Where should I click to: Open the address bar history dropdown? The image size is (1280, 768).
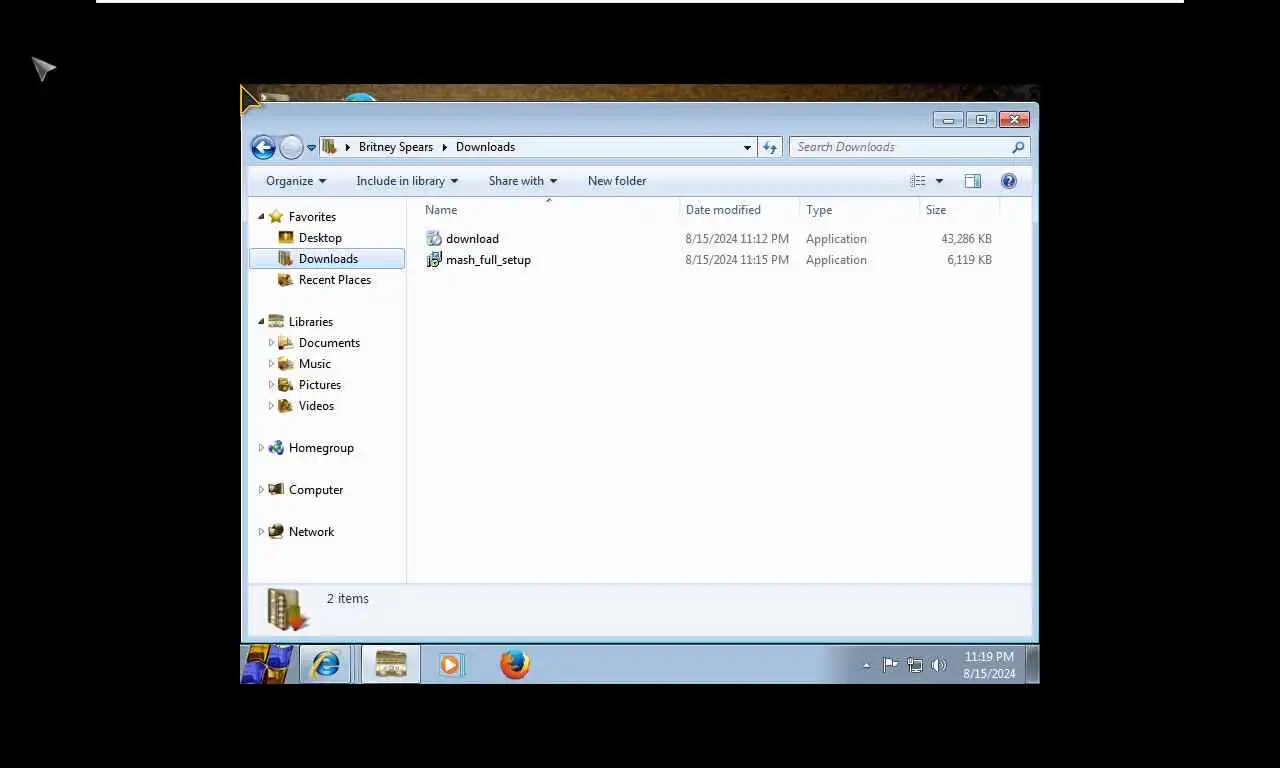pos(747,147)
